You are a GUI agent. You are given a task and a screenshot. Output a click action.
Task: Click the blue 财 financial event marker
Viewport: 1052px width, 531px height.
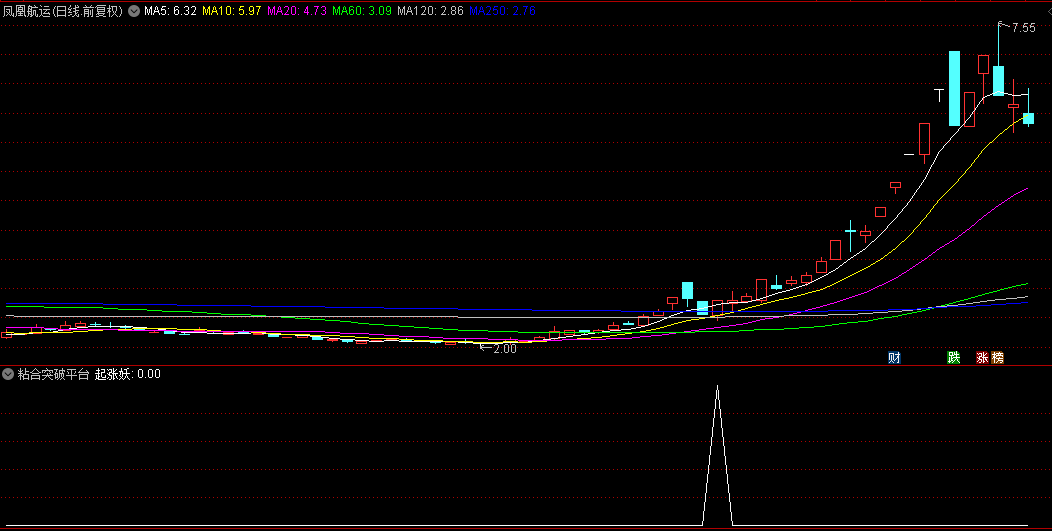click(x=894, y=357)
